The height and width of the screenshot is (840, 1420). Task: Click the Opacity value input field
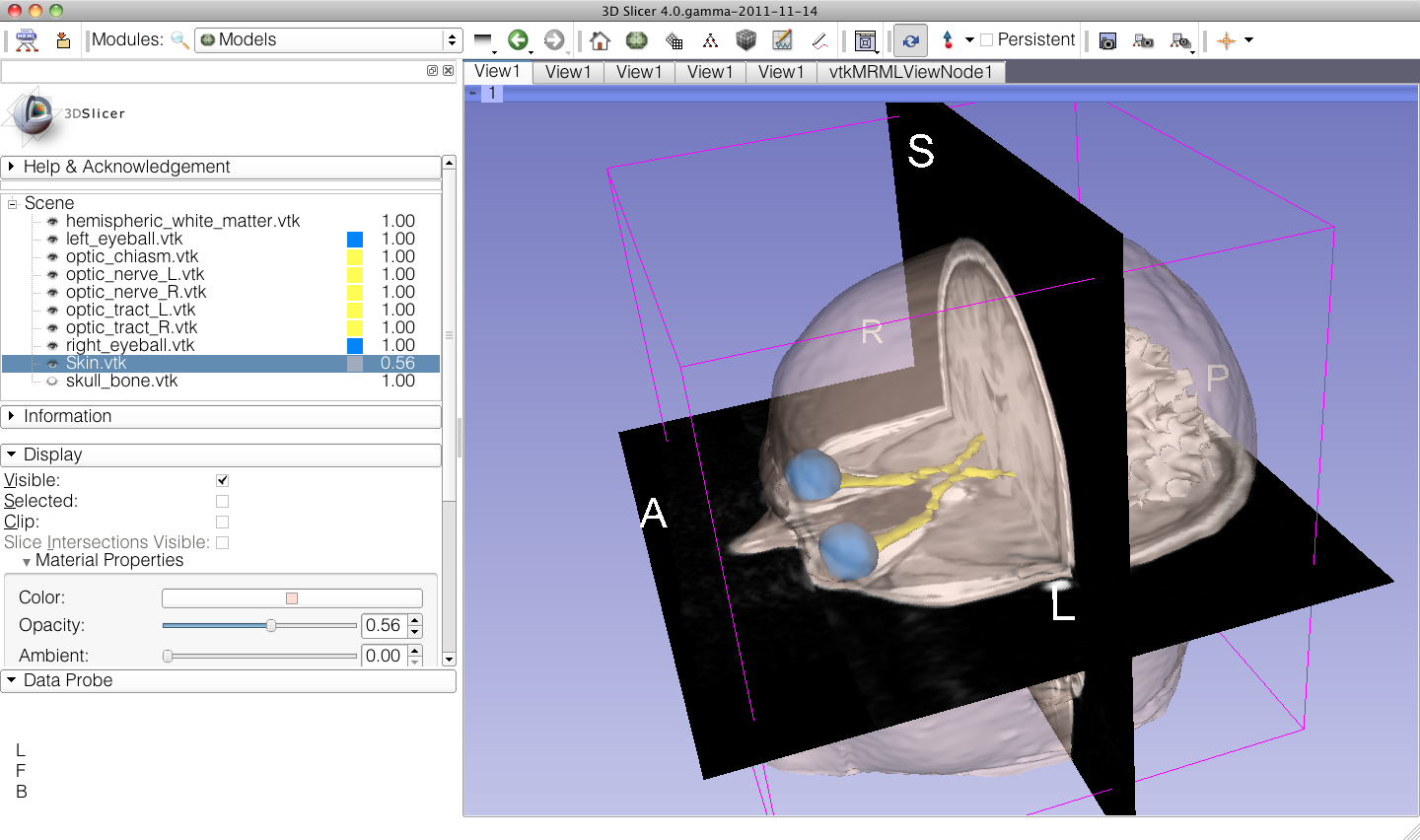click(x=384, y=625)
